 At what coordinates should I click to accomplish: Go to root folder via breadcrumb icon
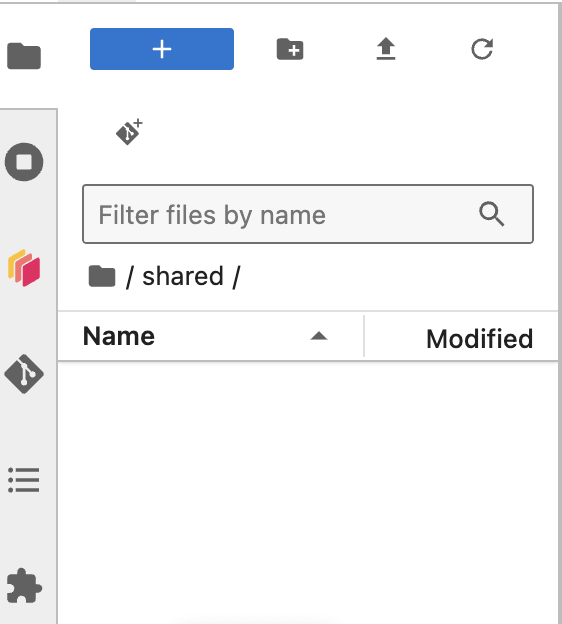pyautogui.click(x=102, y=276)
